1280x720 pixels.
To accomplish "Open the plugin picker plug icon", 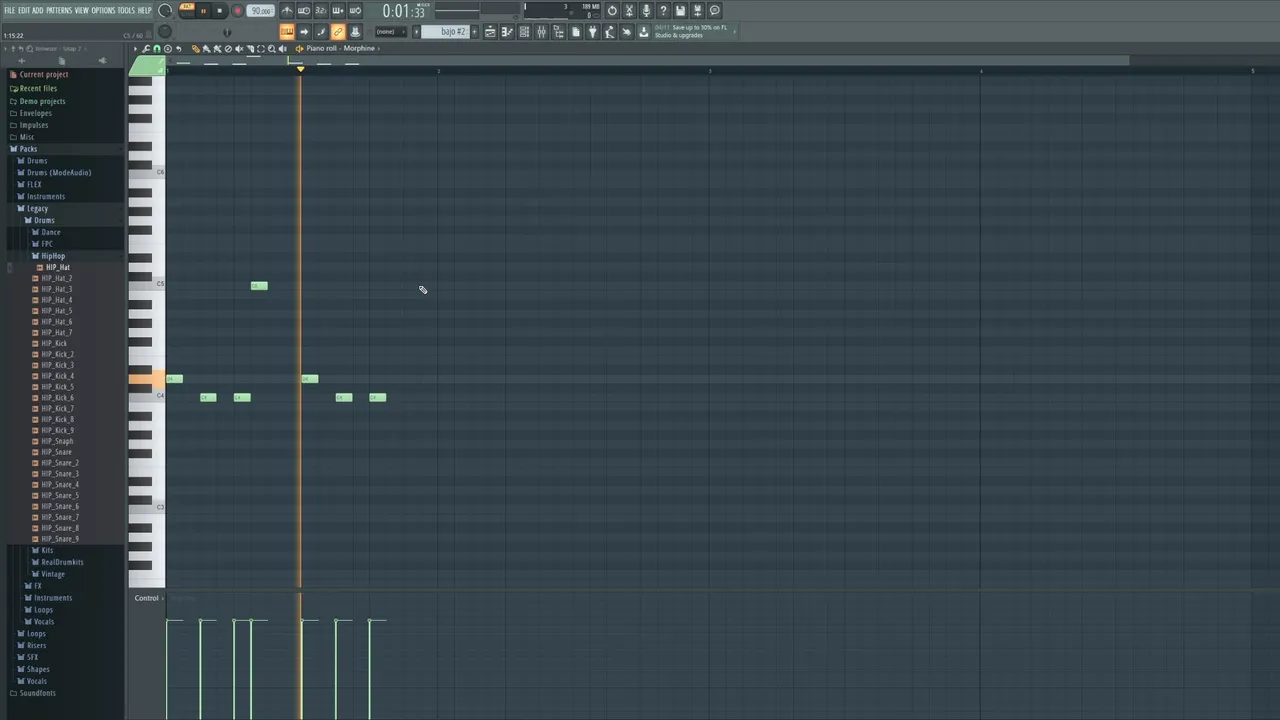I will tap(592, 32).
